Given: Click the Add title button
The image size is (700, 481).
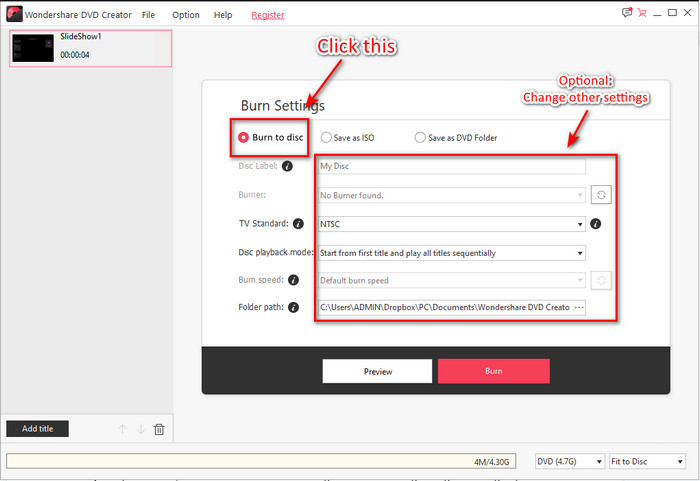Looking at the screenshot, I should (38, 429).
